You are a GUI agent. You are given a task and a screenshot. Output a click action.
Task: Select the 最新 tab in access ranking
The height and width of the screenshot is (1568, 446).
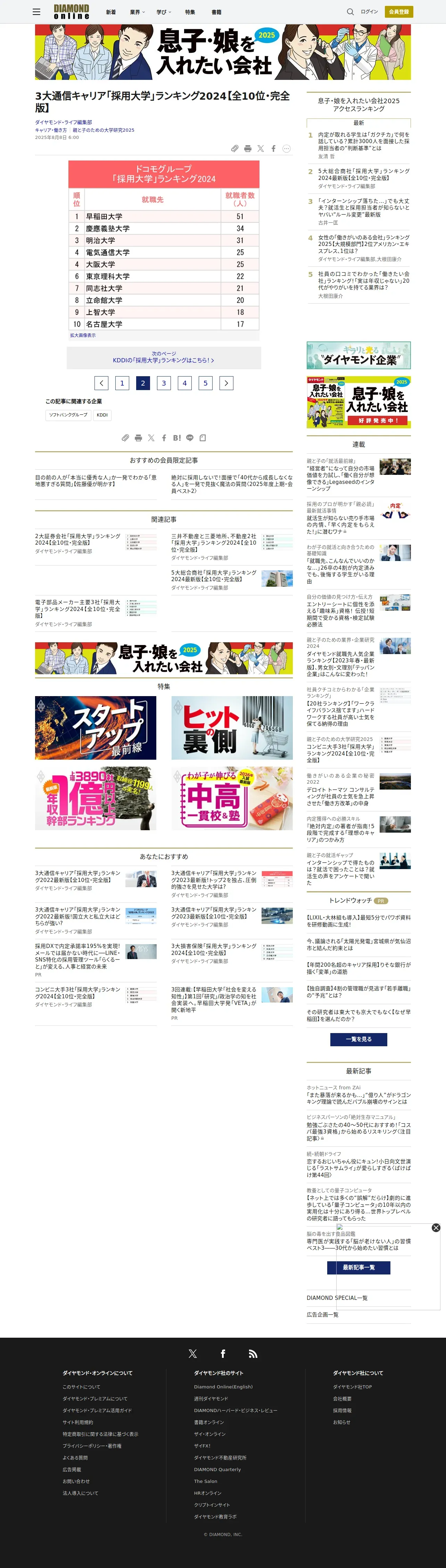[x=358, y=123]
